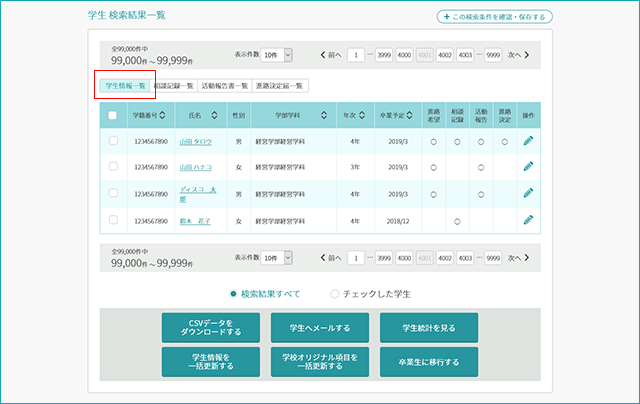
Task: Go to page 1 in bottom pager
Action: [356, 258]
